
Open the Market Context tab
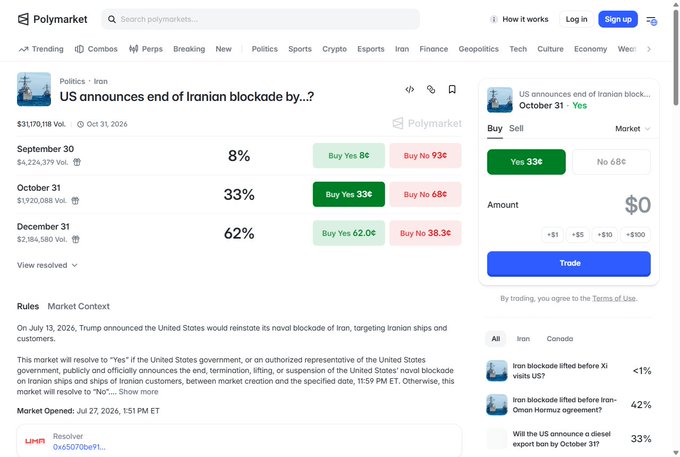pos(78,306)
